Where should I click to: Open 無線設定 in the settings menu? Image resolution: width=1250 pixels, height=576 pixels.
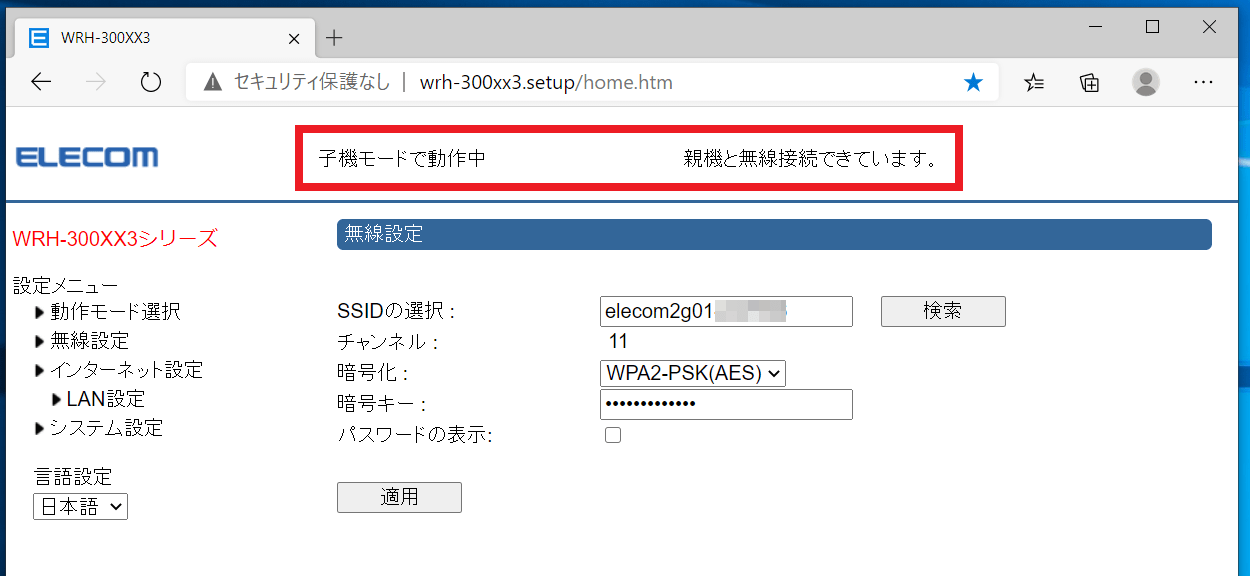click(x=89, y=341)
